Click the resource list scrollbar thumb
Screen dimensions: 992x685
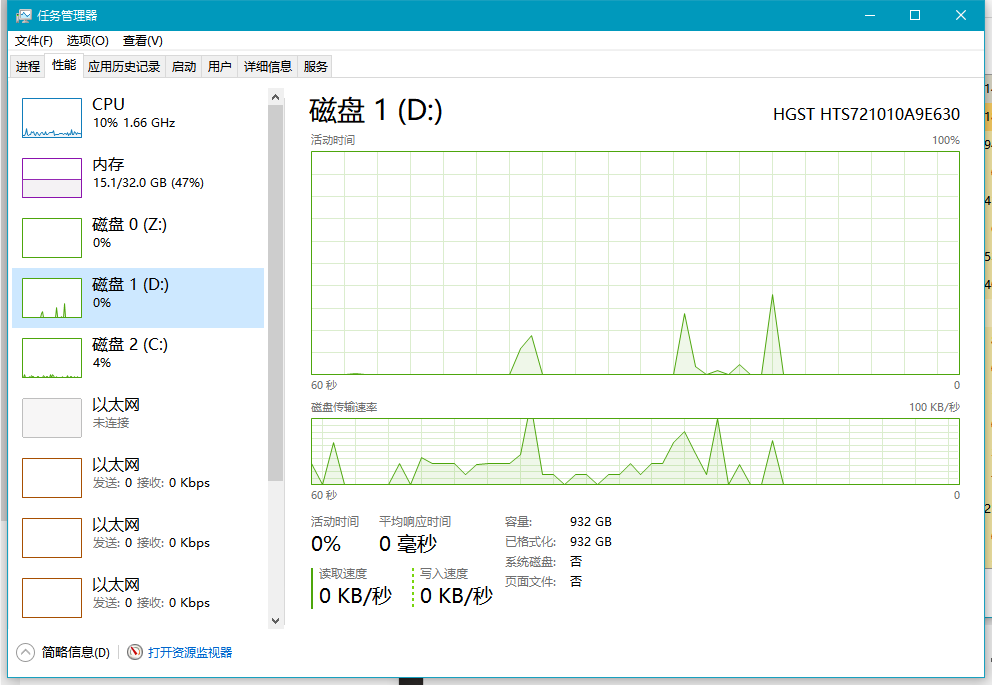275,293
